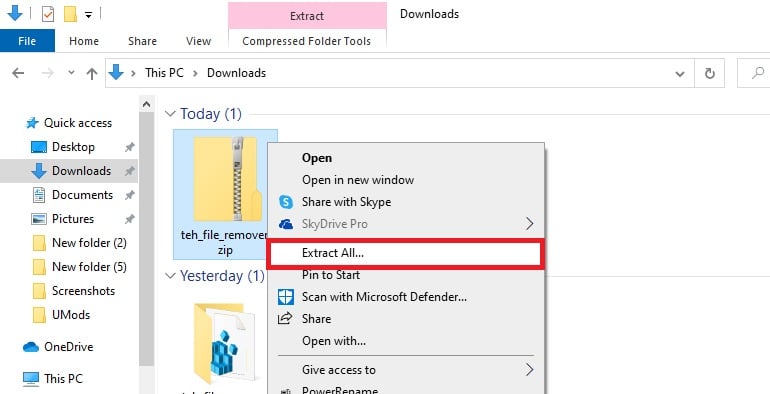This screenshot has height=394, width=770.
Task: Click the Refresh icon beside address bar
Action: [x=709, y=73]
